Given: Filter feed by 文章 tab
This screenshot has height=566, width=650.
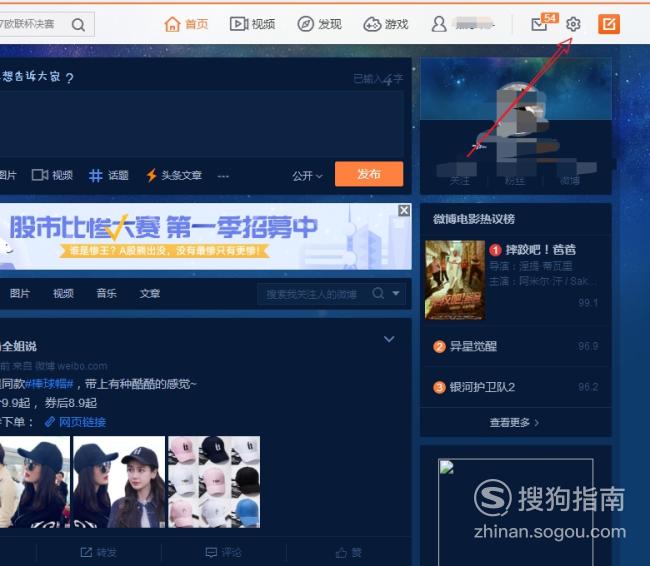Looking at the screenshot, I should pos(150,294).
